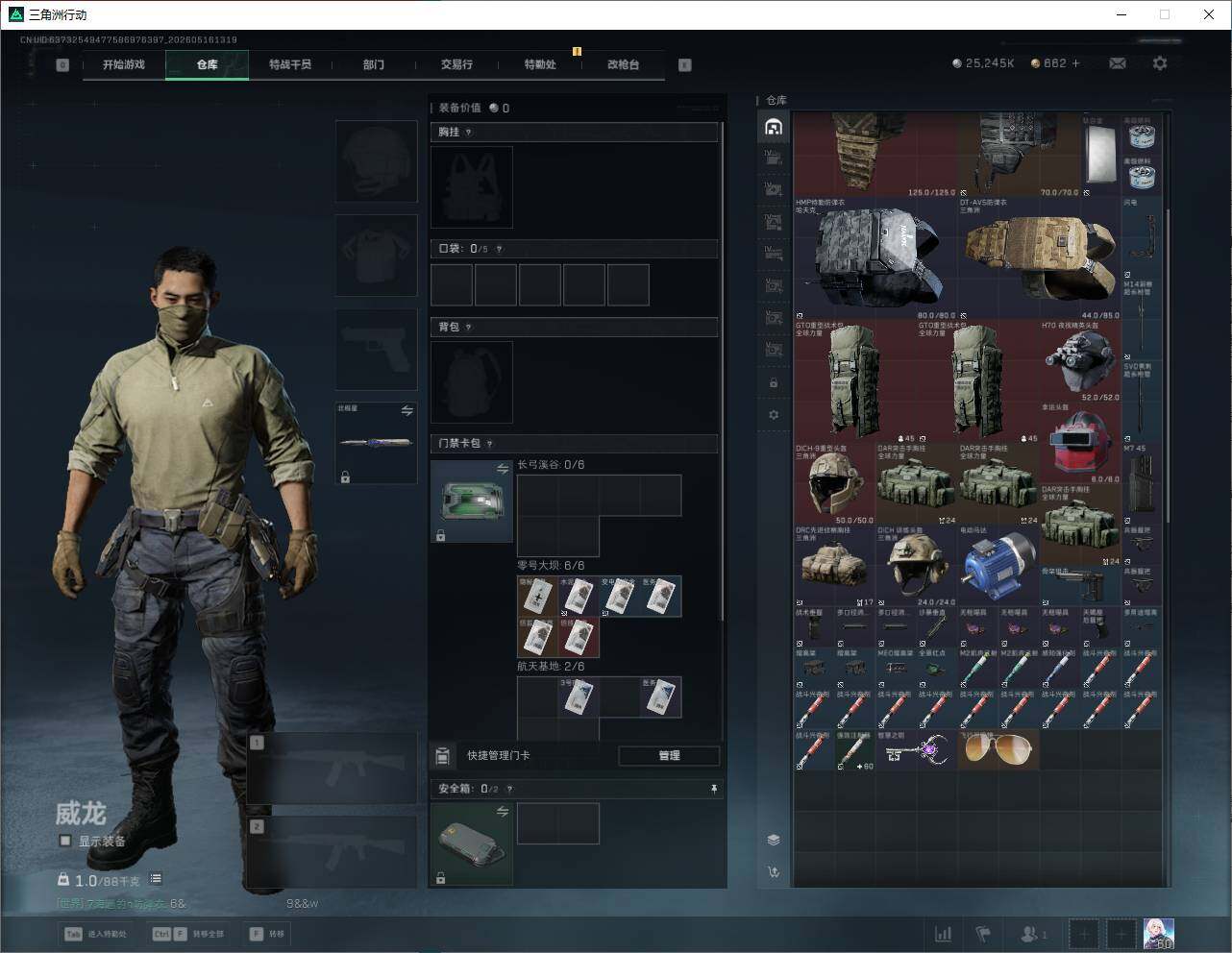Click the flag icon in bottom bar
The image size is (1232, 953).
(x=983, y=934)
